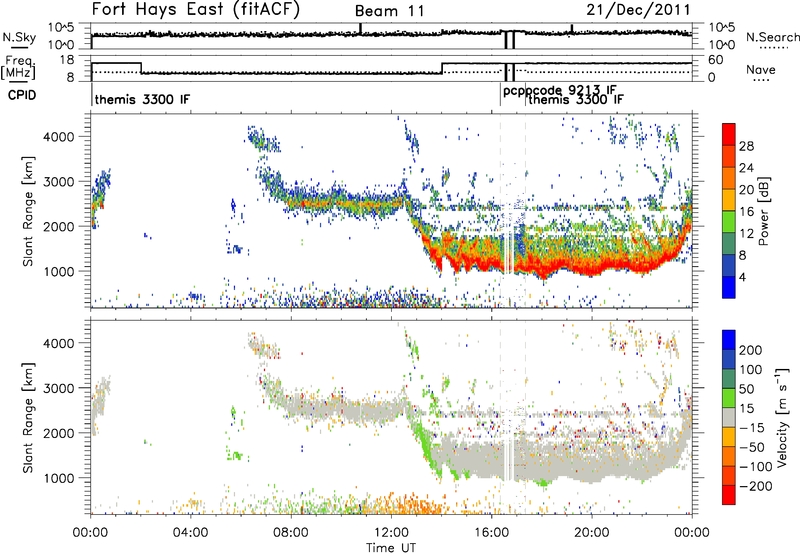Click the red swatch of Power colorbar
This screenshot has height=554, width=800.
tap(729, 134)
